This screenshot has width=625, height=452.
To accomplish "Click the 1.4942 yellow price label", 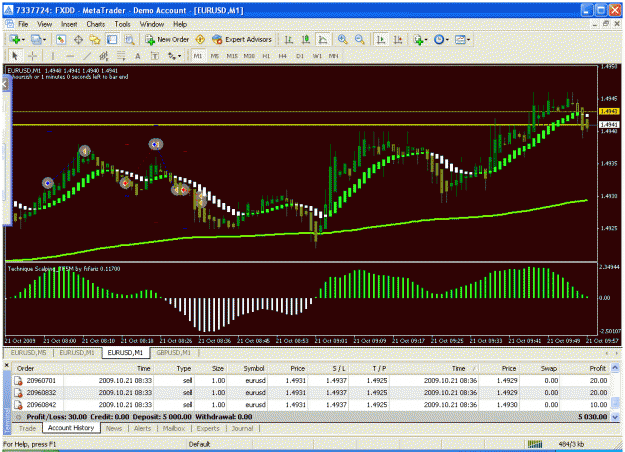I will coord(609,112).
